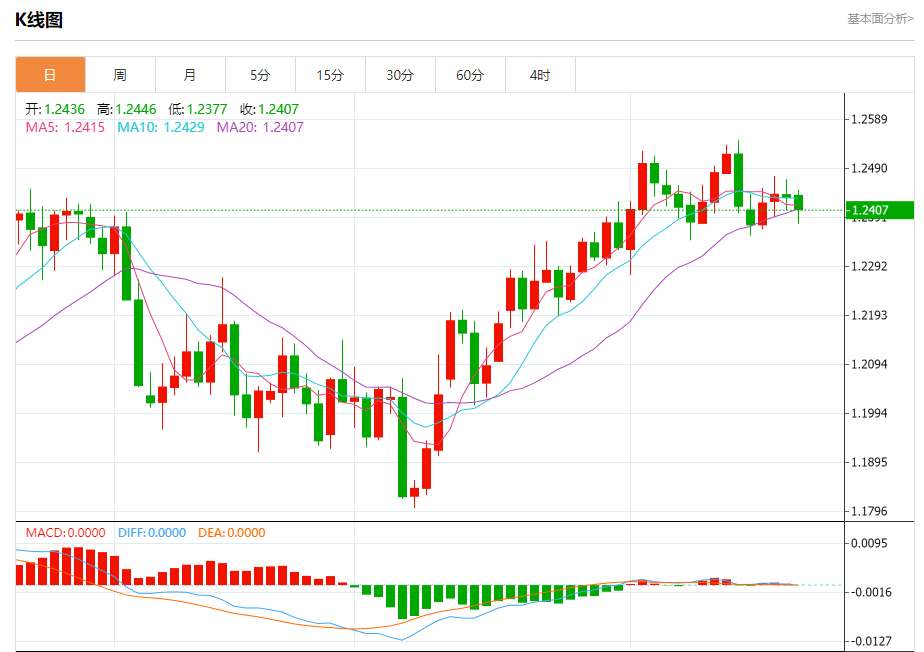Select the 日 daily chart tab

[50, 75]
